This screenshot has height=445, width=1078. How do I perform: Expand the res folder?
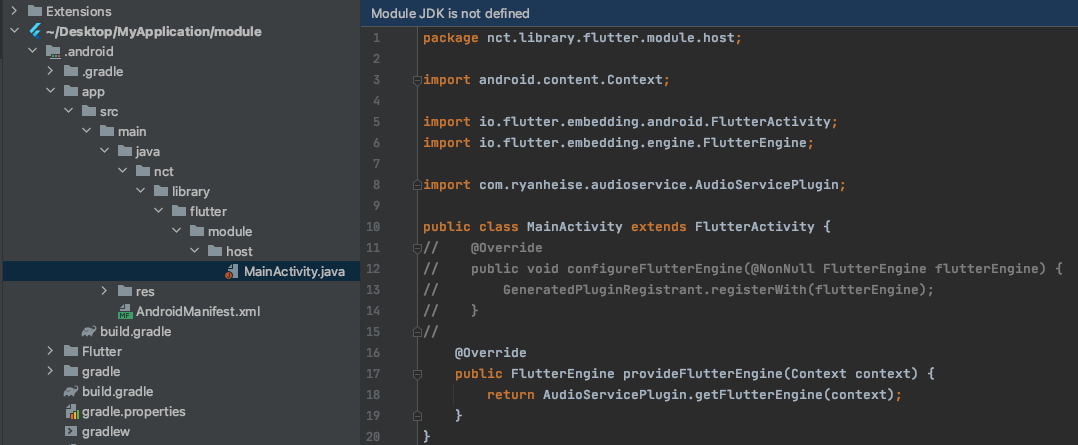click(x=104, y=291)
